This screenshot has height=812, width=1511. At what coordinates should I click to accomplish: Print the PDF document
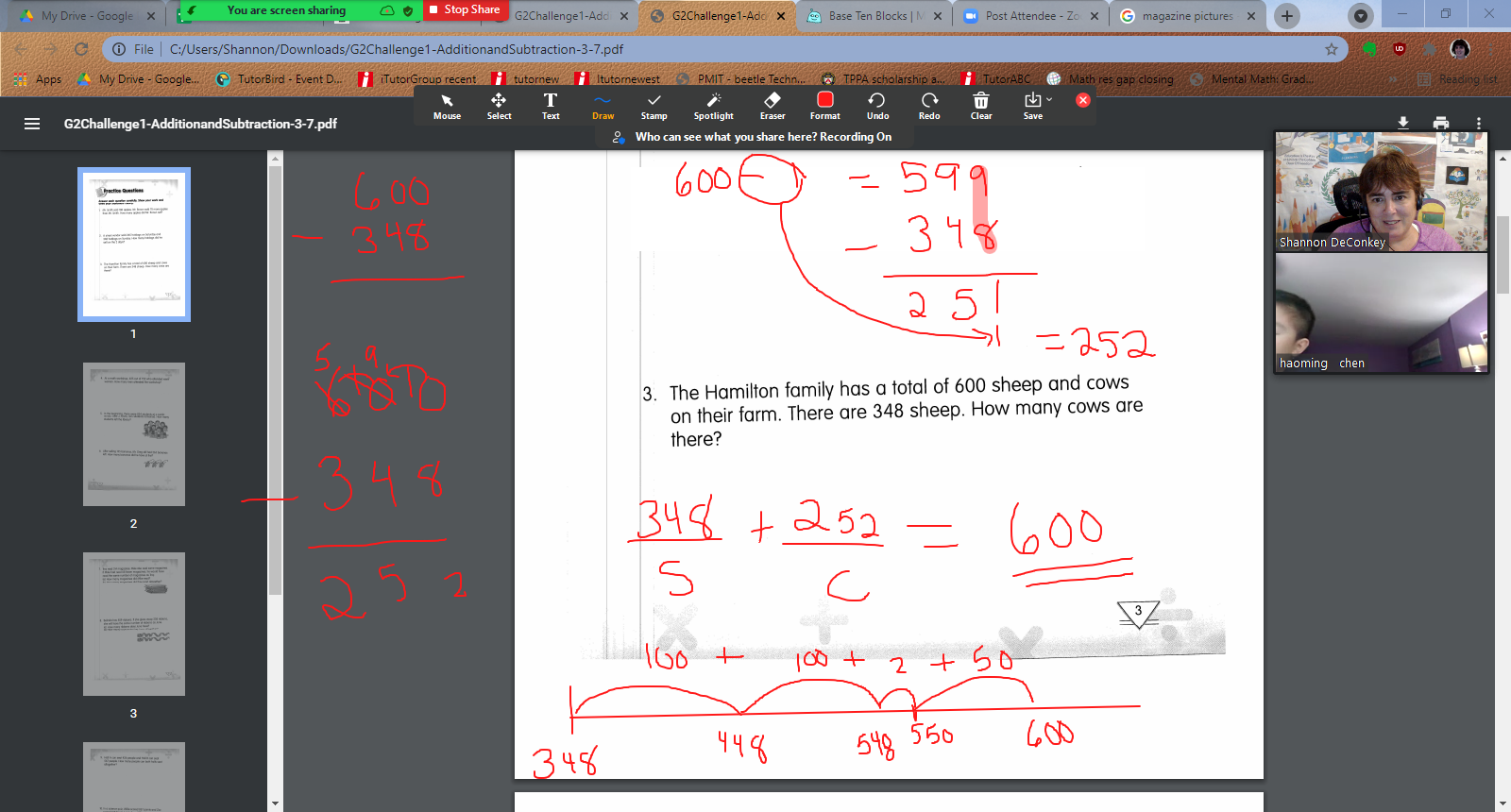[x=1441, y=123]
